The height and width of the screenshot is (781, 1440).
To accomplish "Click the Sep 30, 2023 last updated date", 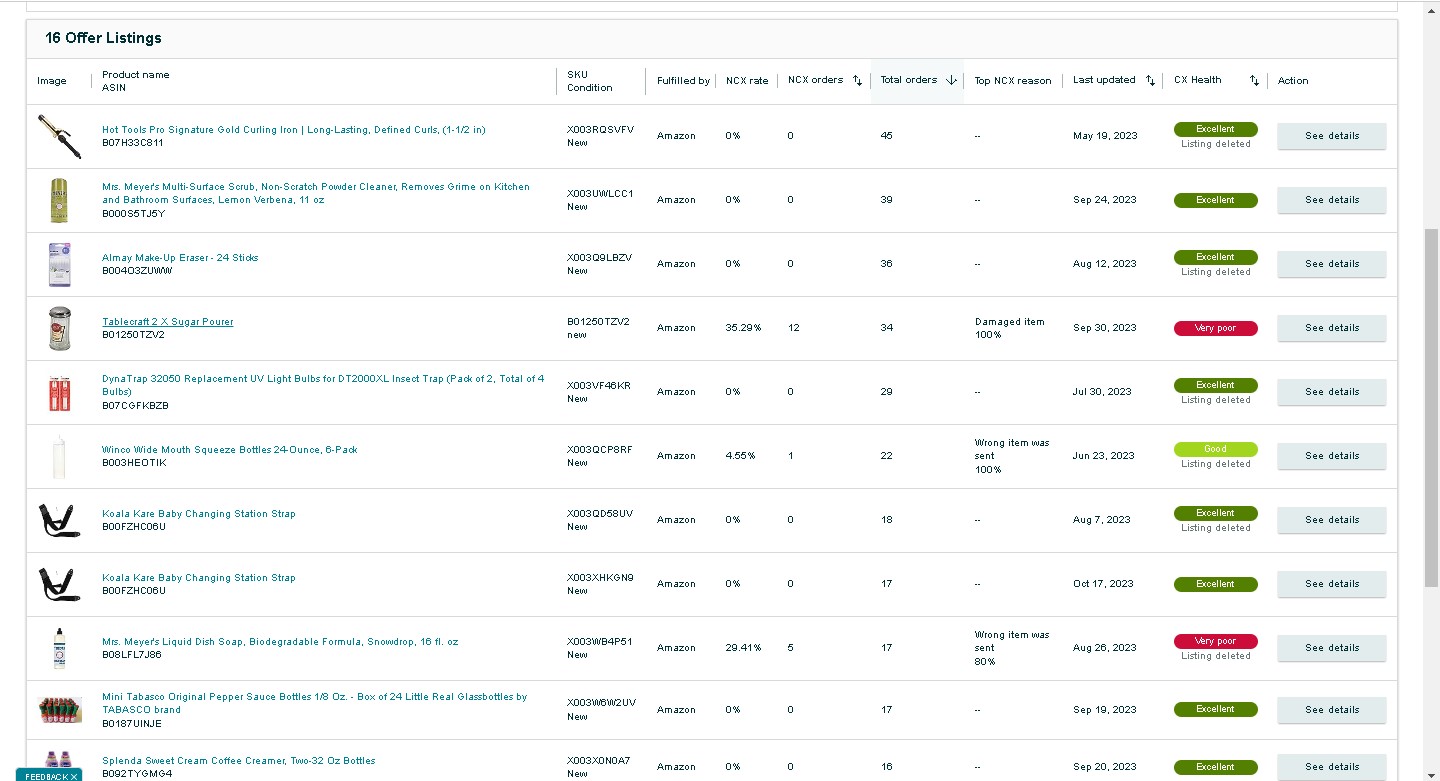I will (x=1105, y=328).
